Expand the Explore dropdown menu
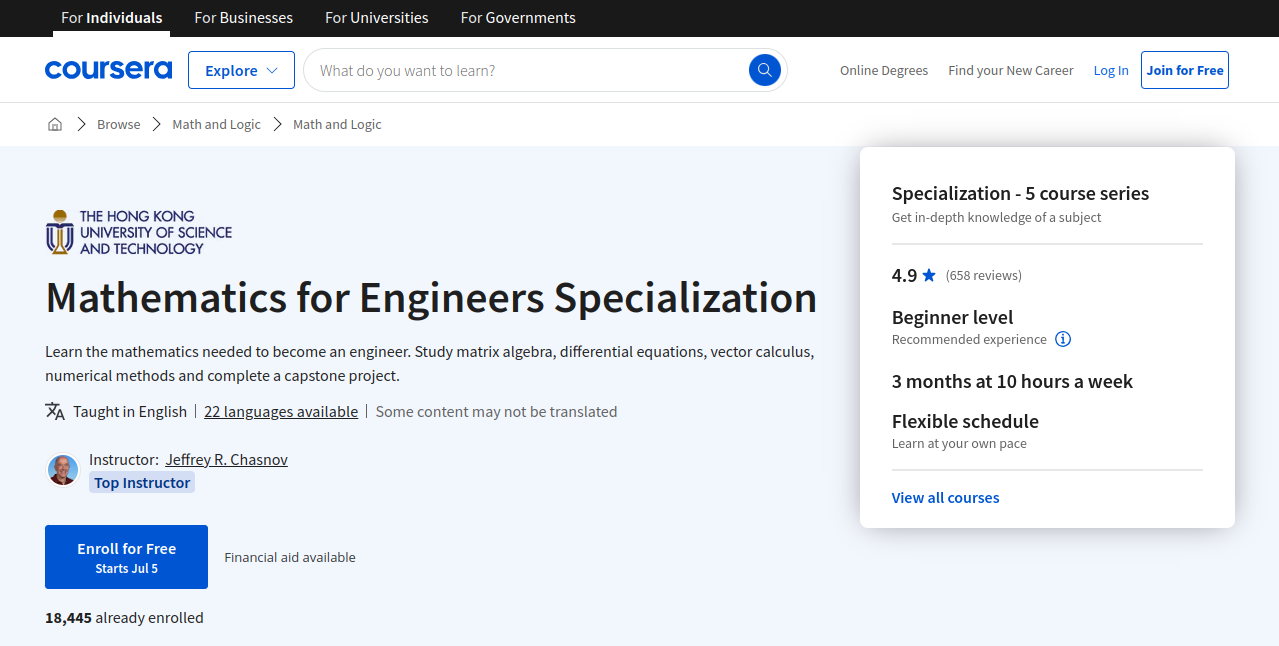Screen dimensions: 1279x646 241,70
